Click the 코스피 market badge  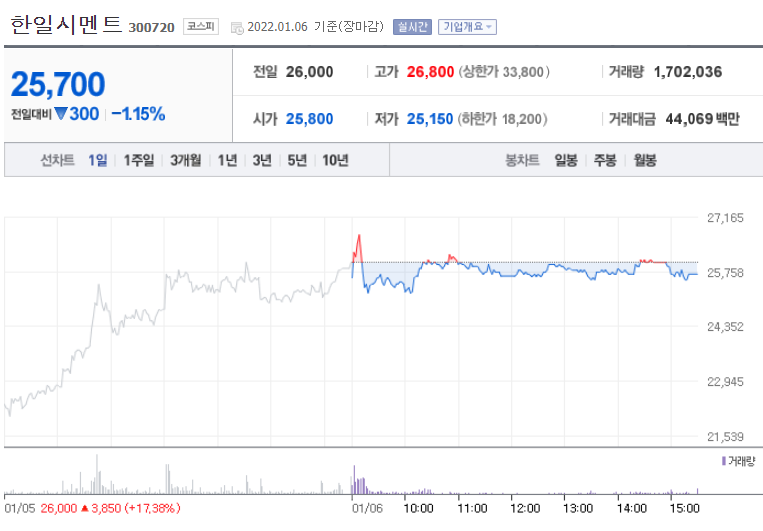click(201, 26)
